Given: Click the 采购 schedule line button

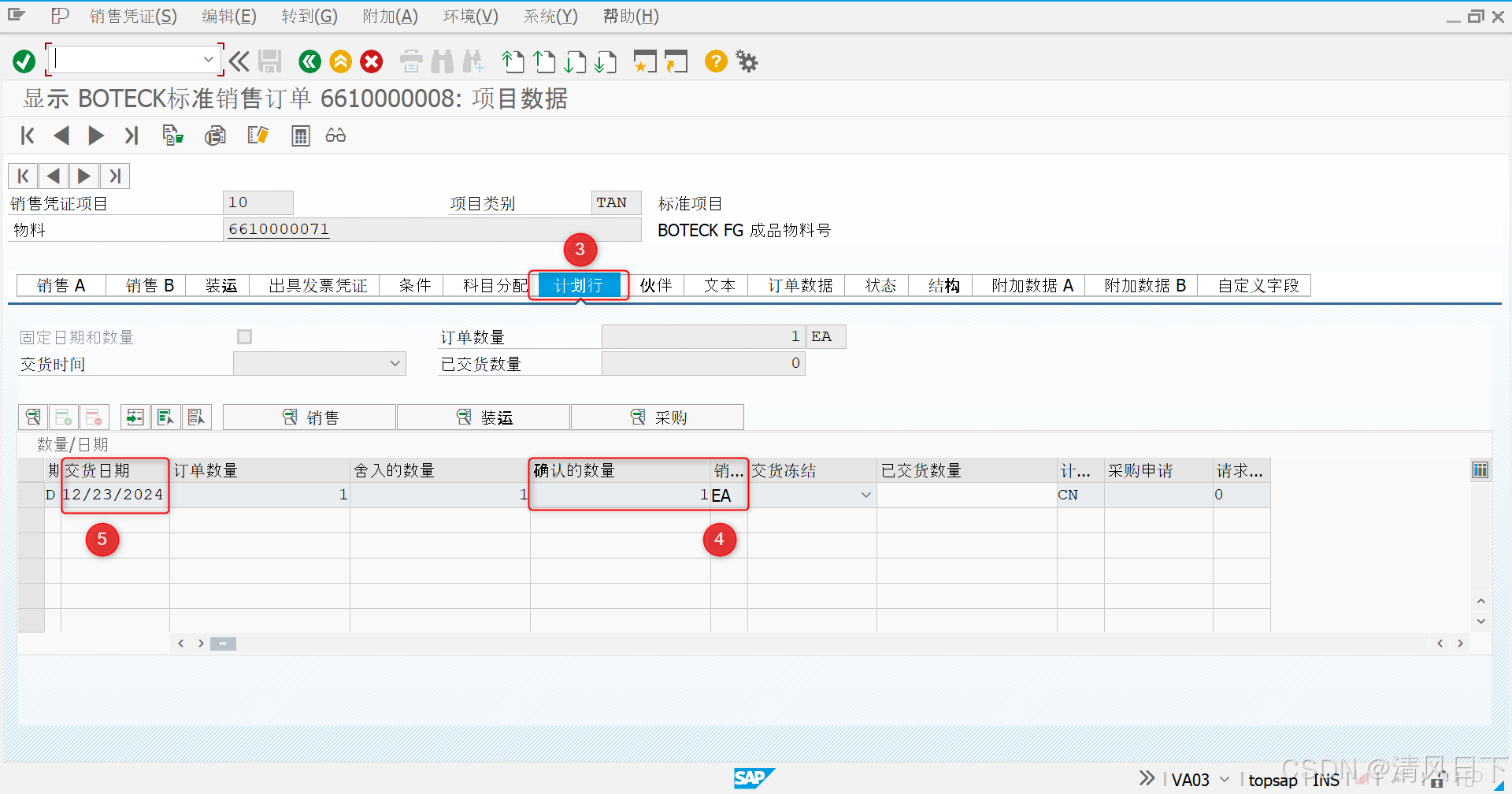Looking at the screenshot, I should coord(658,417).
